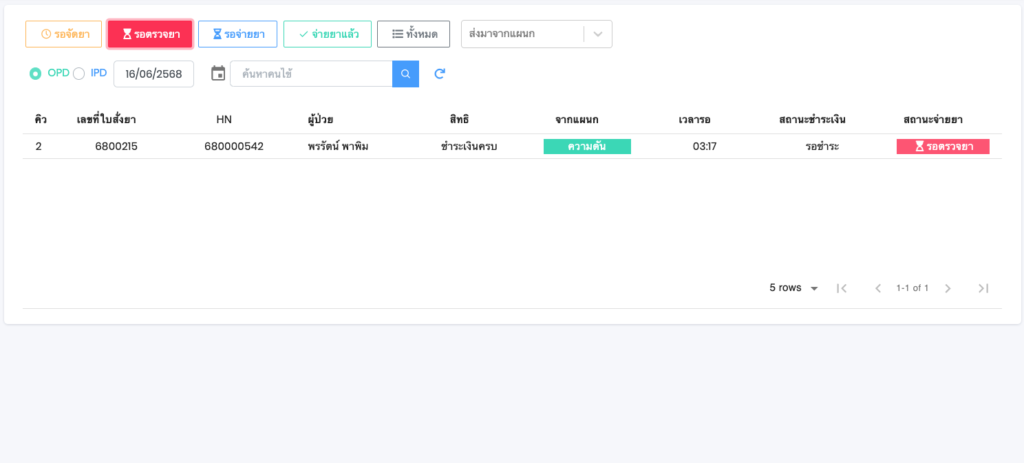Go to the next page of results
1024x463 pixels.
pos(948,288)
